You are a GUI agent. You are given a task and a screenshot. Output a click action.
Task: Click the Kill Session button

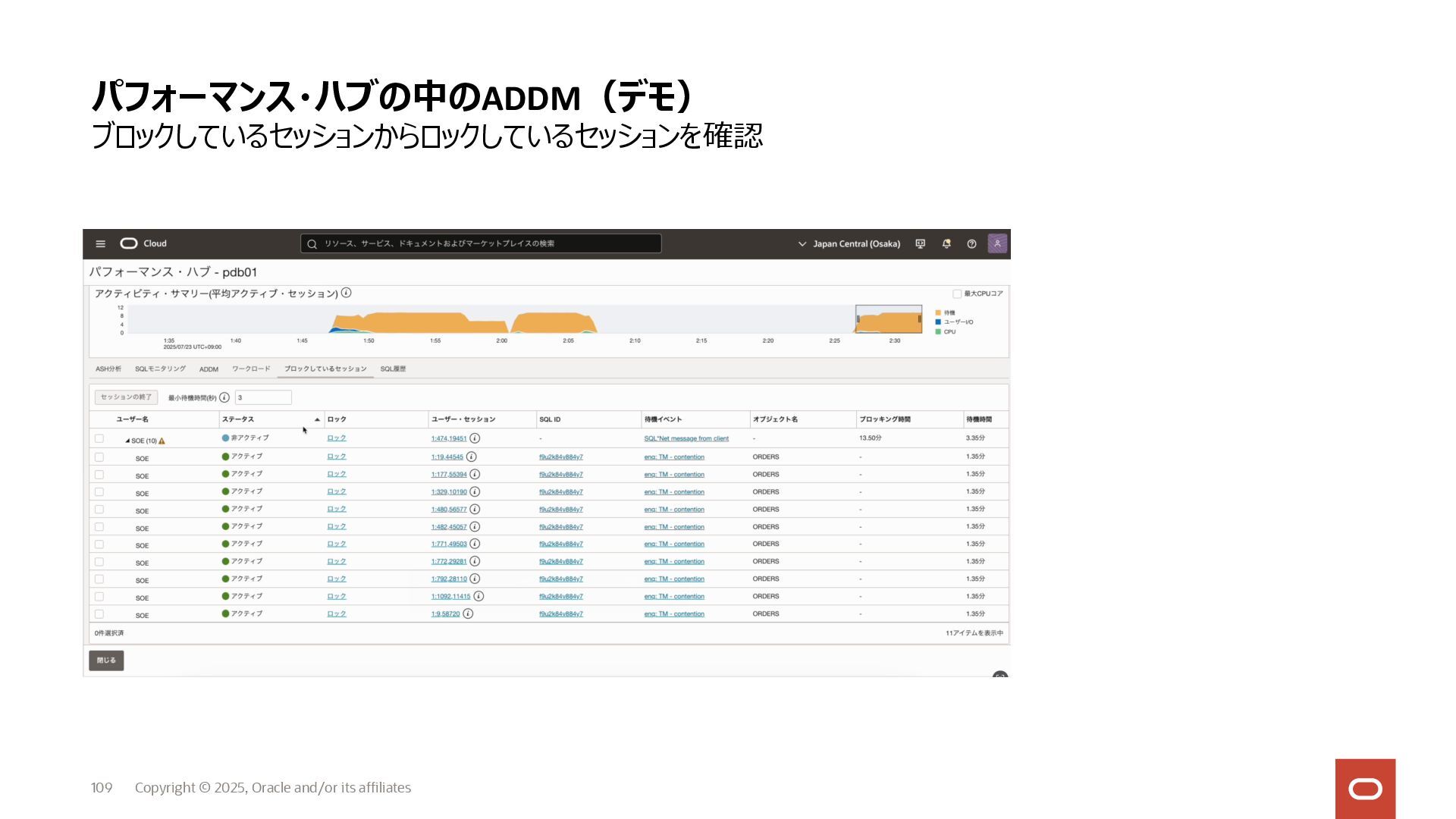(126, 397)
